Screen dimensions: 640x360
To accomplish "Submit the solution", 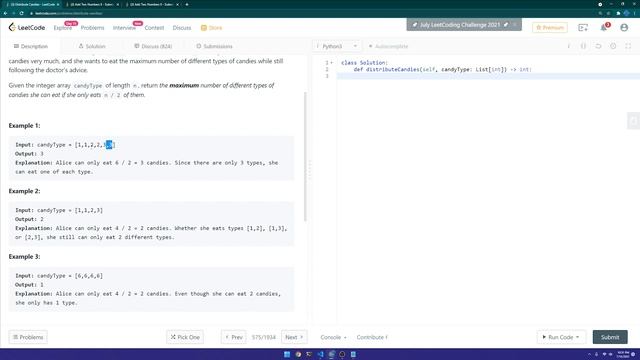I will click(610, 337).
